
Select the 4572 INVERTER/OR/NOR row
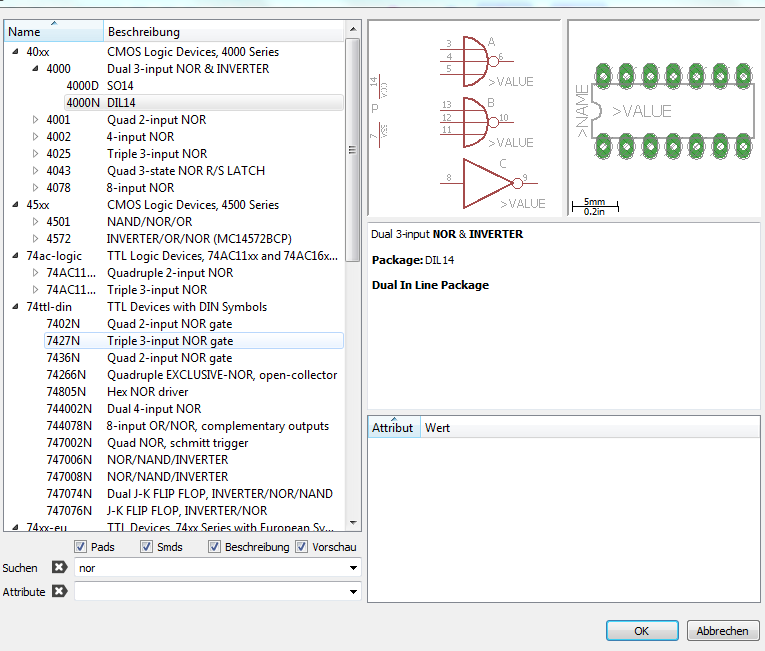pyautogui.click(x=194, y=239)
